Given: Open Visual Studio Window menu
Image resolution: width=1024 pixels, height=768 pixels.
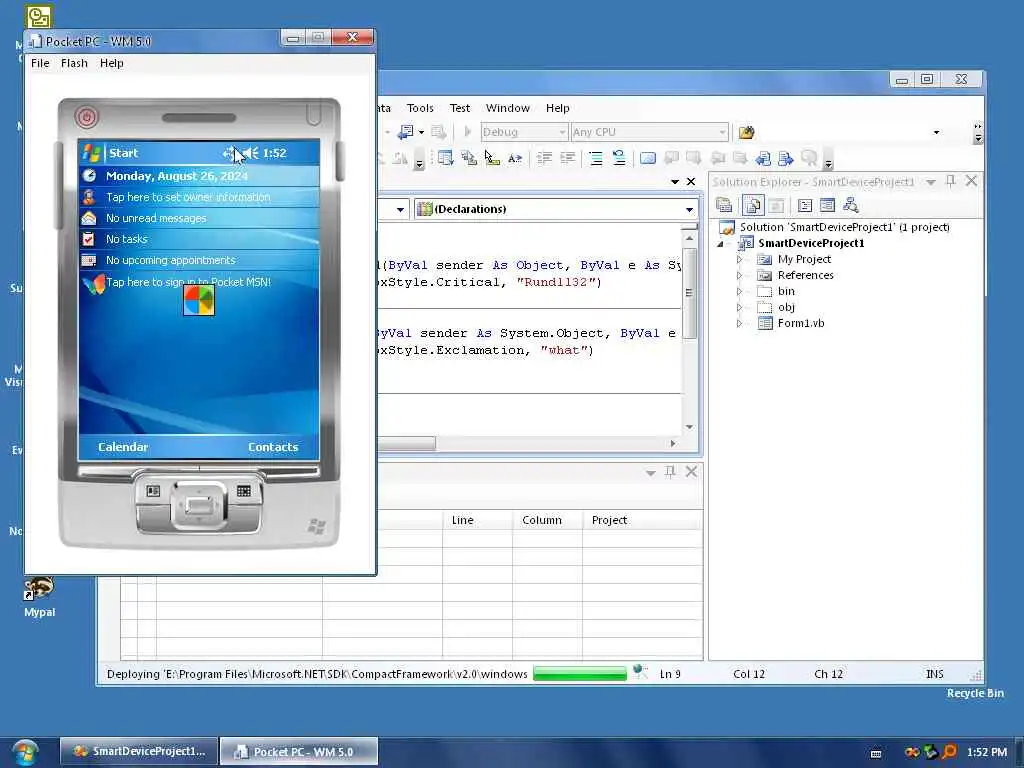Looking at the screenshot, I should [x=507, y=108].
